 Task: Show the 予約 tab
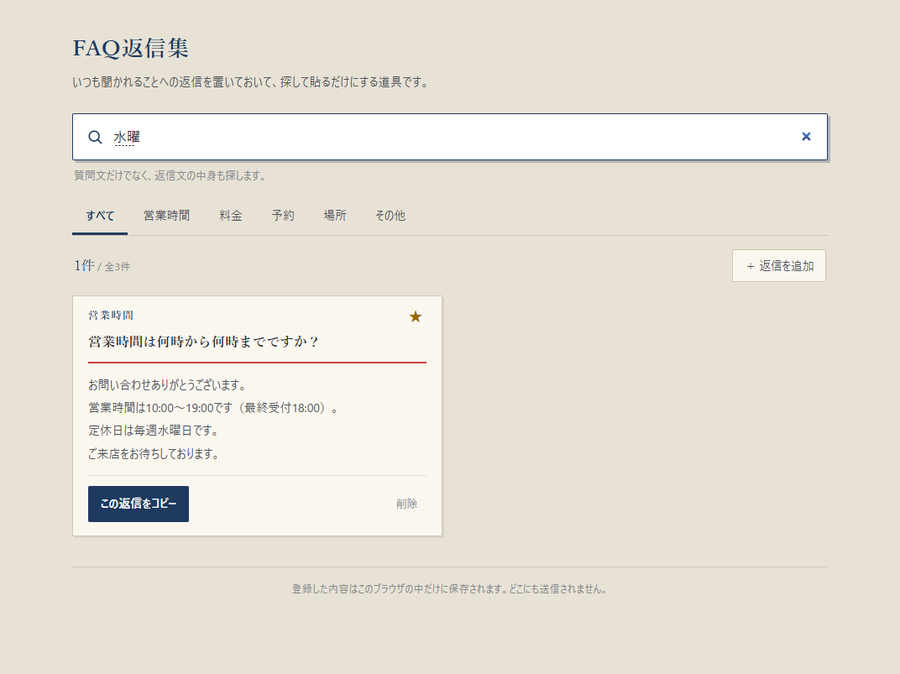pos(282,216)
